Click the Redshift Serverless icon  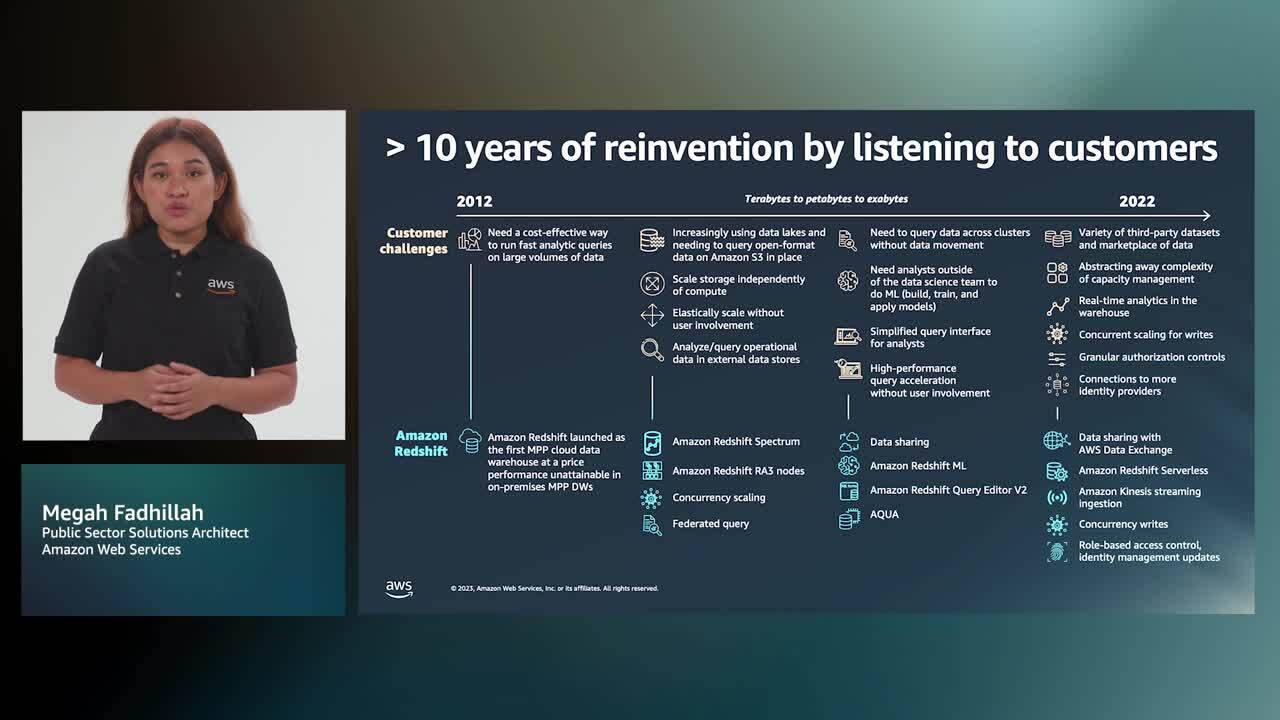click(x=1057, y=471)
